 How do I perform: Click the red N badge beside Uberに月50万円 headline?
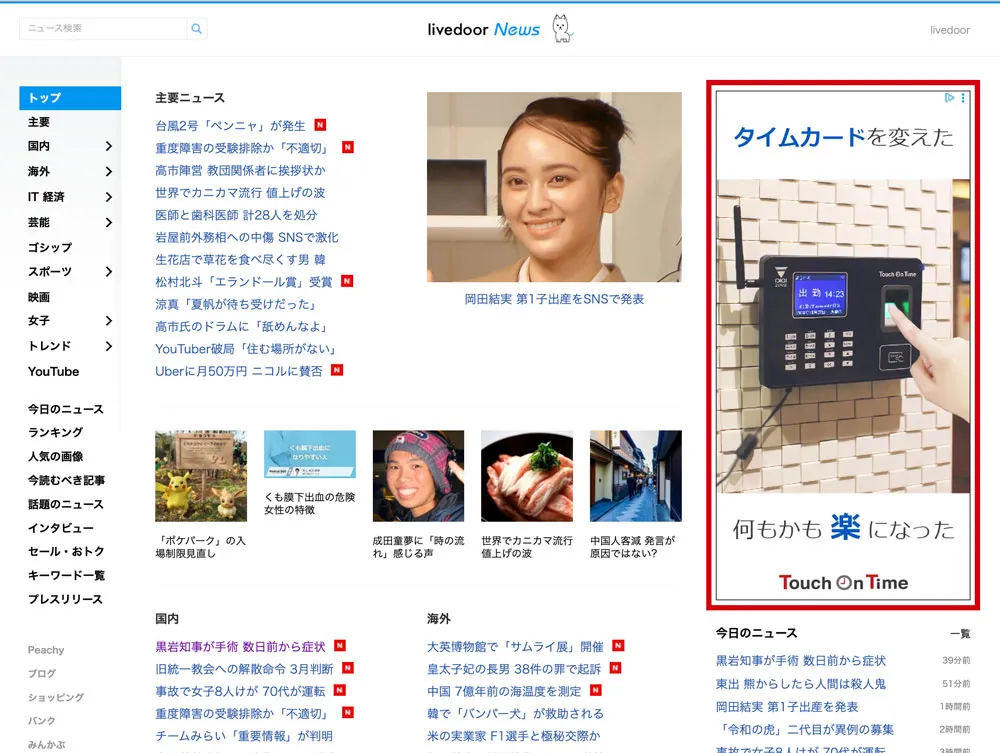coord(337,370)
